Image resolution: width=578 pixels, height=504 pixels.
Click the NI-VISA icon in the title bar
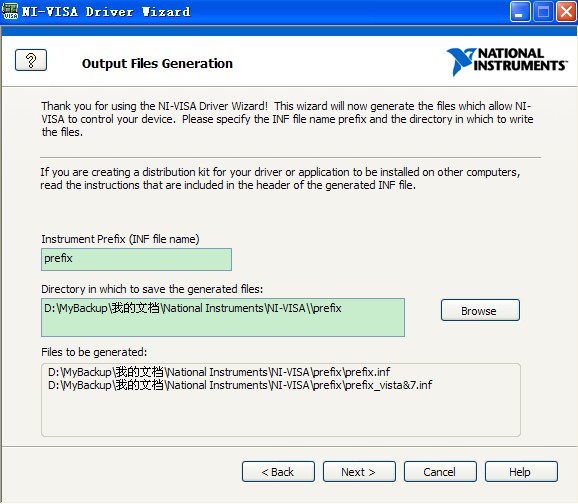(x=10, y=11)
